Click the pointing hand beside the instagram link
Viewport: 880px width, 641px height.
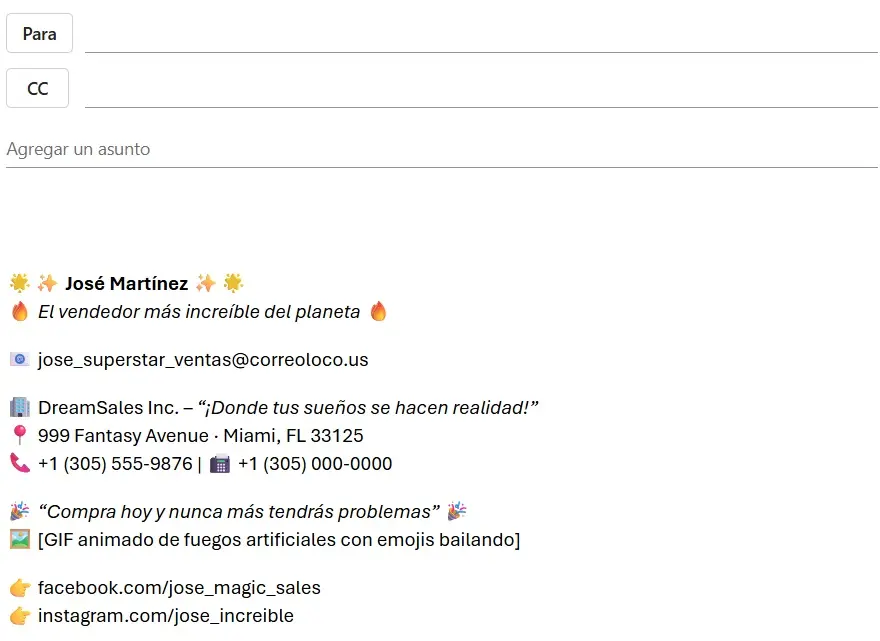(19, 615)
